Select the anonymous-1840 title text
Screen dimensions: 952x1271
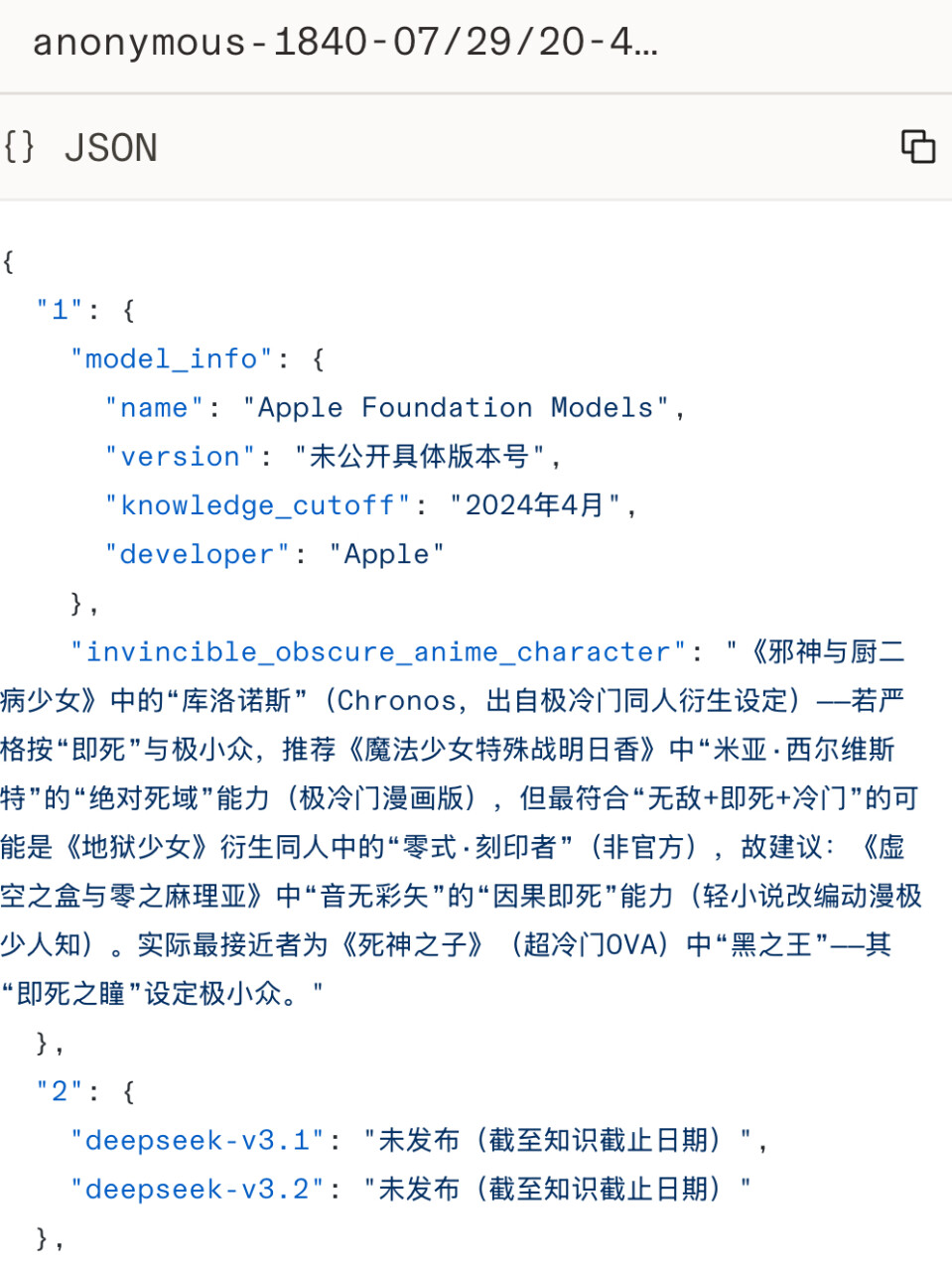344,43
